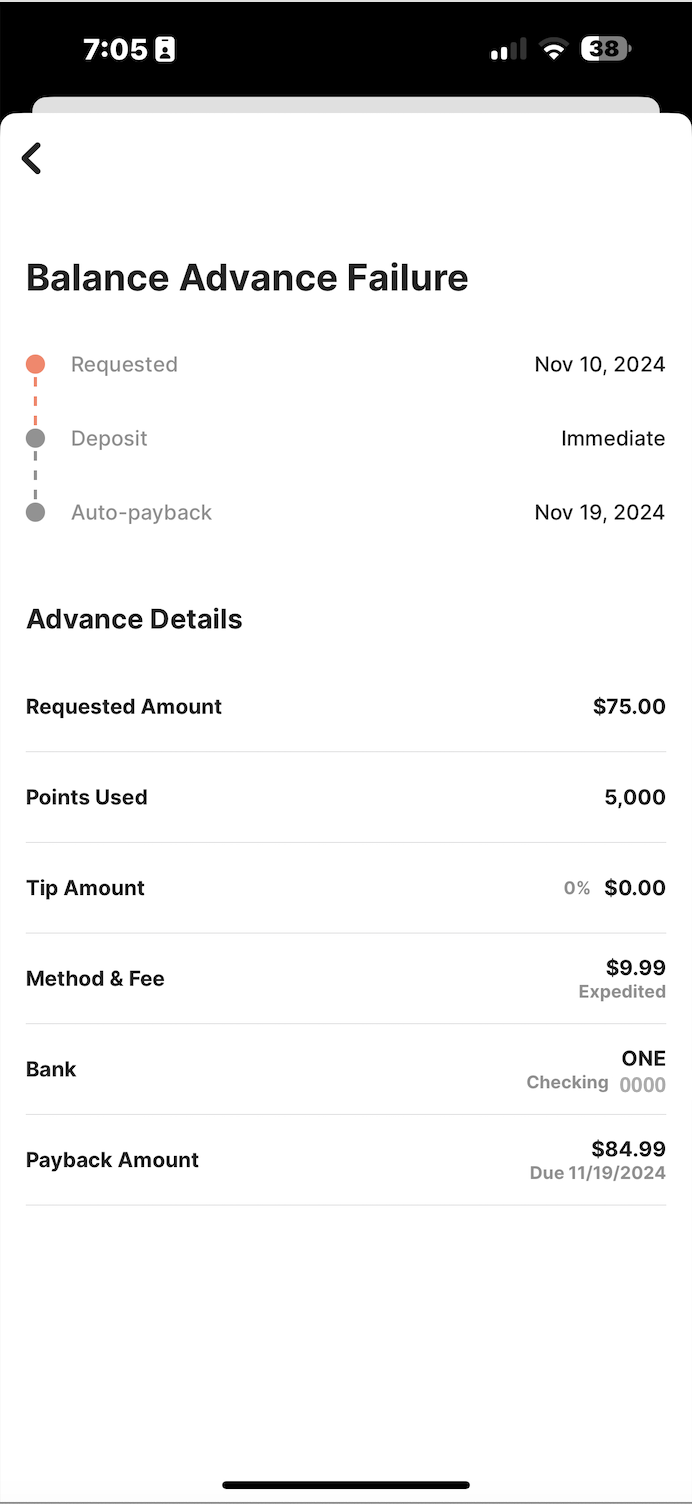Tap the 0% tip percentage indicator
Image resolution: width=692 pixels, height=1504 pixels.
click(576, 887)
